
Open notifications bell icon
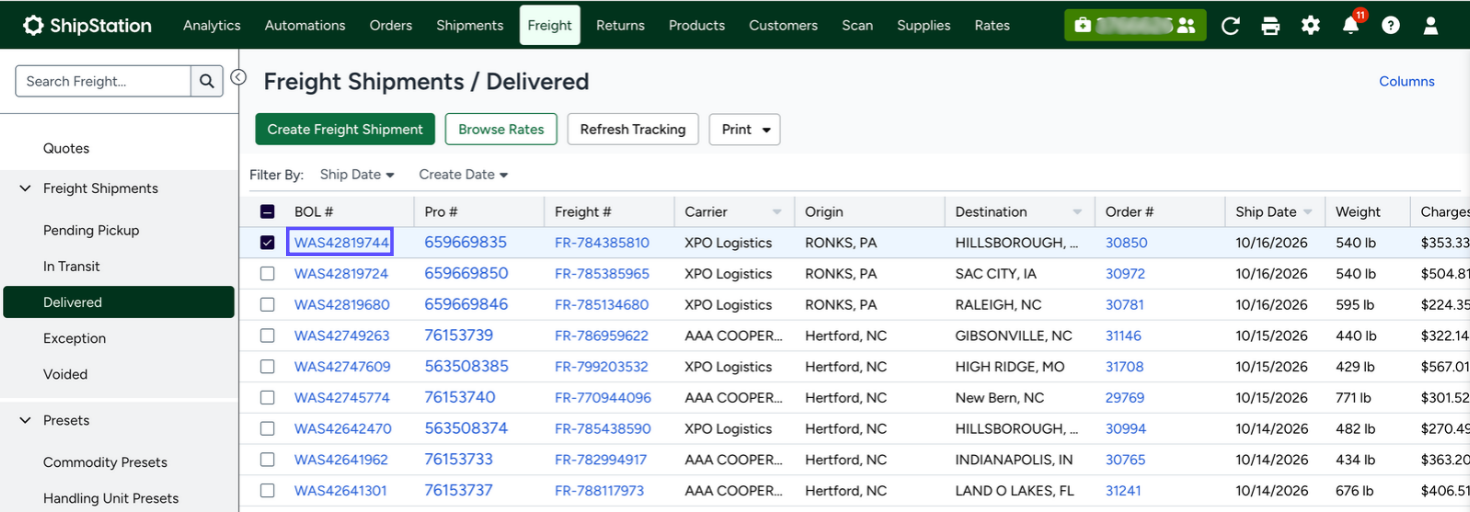pyautogui.click(x=1351, y=25)
